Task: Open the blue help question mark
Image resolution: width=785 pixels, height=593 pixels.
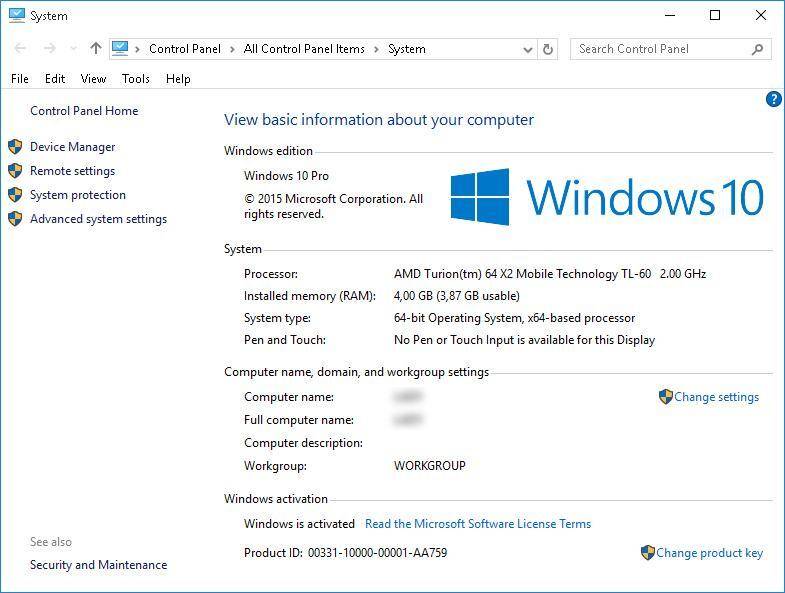Action: tap(773, 99)
